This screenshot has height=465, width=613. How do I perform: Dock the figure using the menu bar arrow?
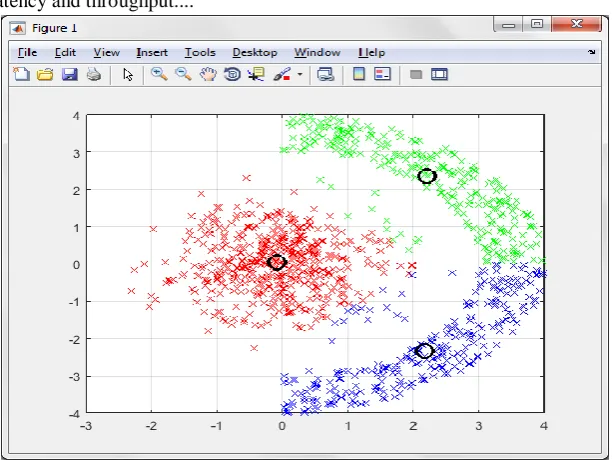tap(592, 52)
